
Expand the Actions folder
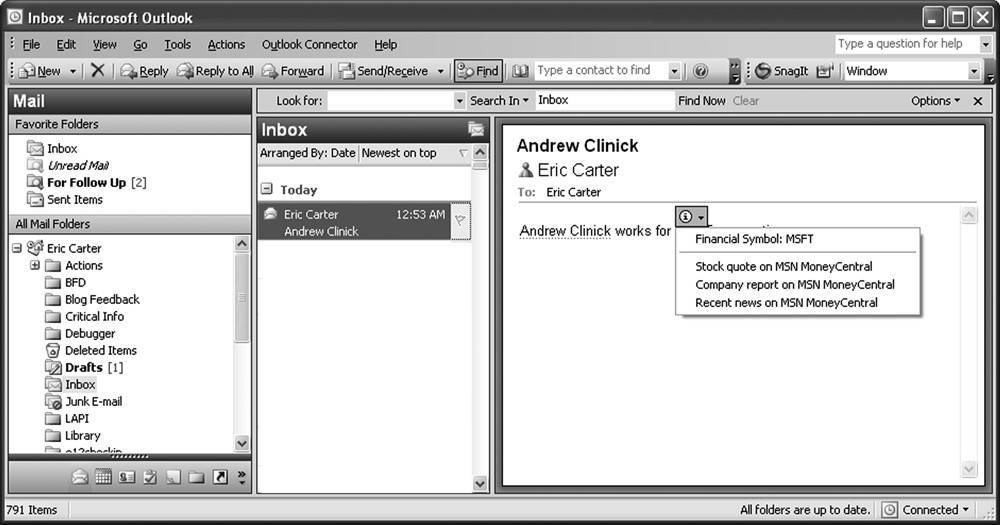pos(34,265)
